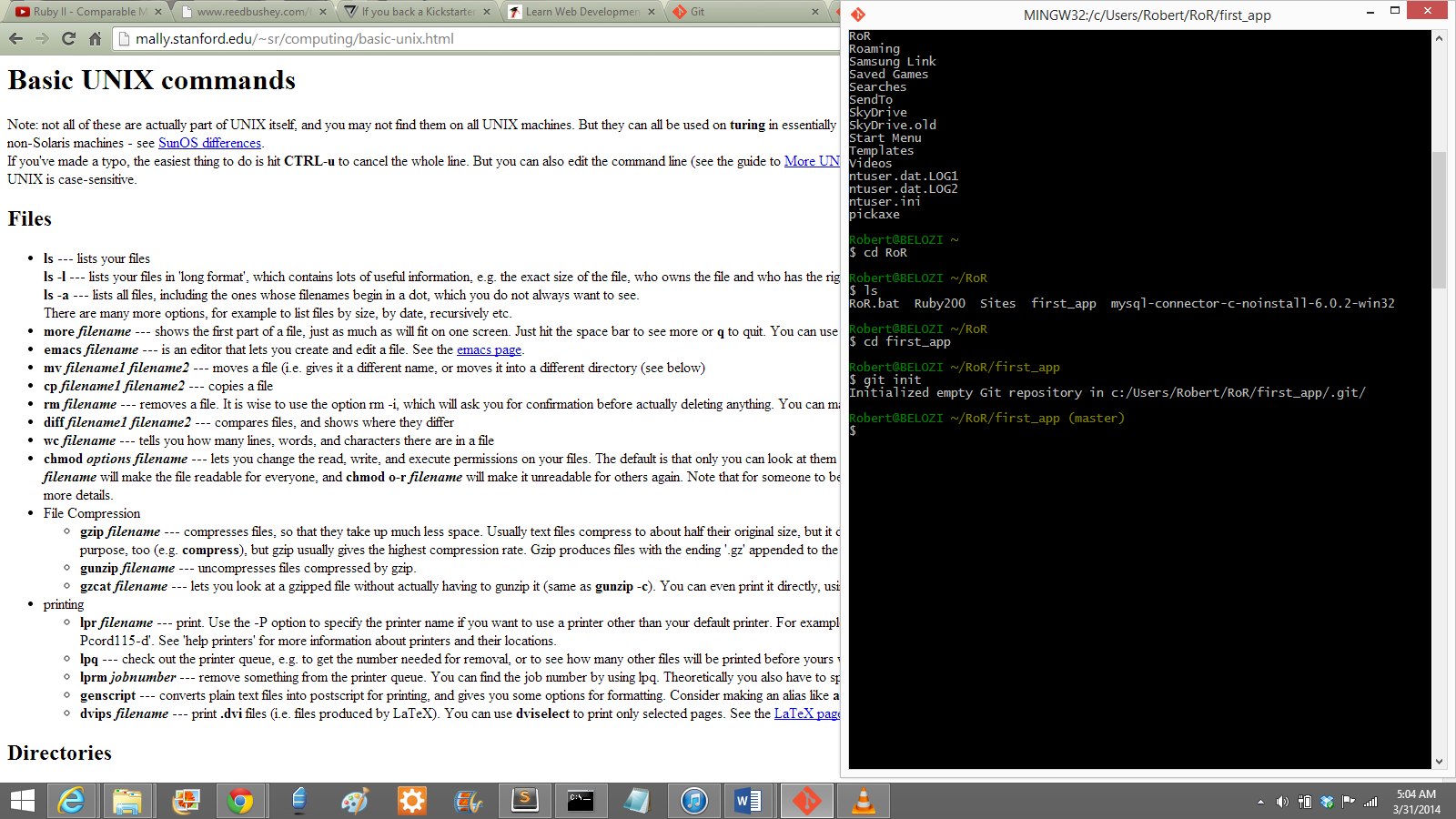Open the Windows Start menu
This screenshot has width=1456, height=819.
(23, 801)
